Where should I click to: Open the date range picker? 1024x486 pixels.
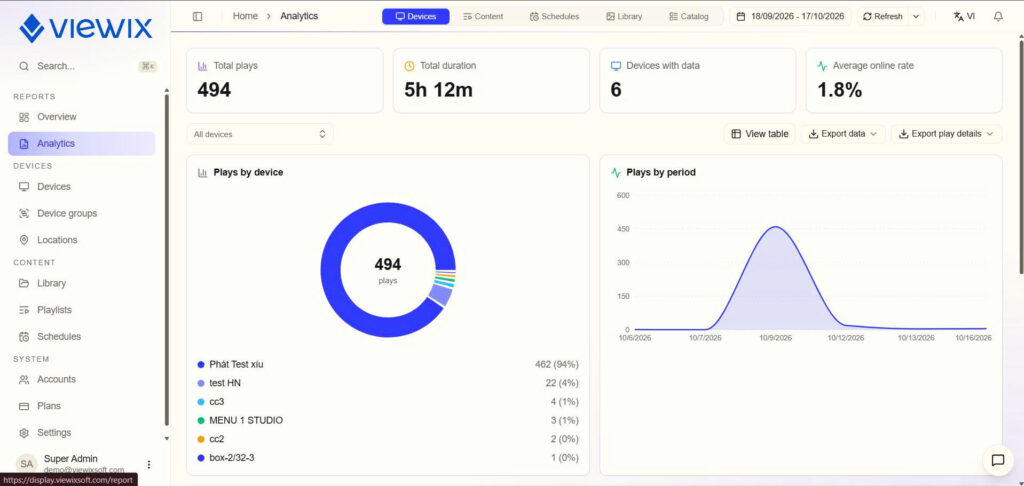pos(790,16)
